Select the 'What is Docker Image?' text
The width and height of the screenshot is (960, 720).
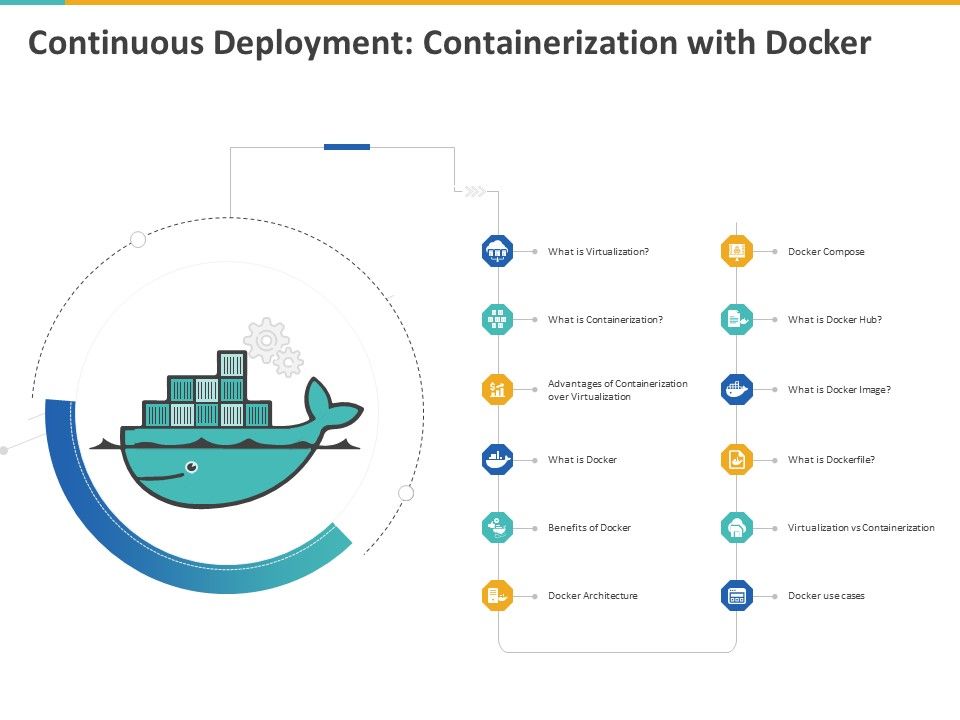(x=839, y=390)
